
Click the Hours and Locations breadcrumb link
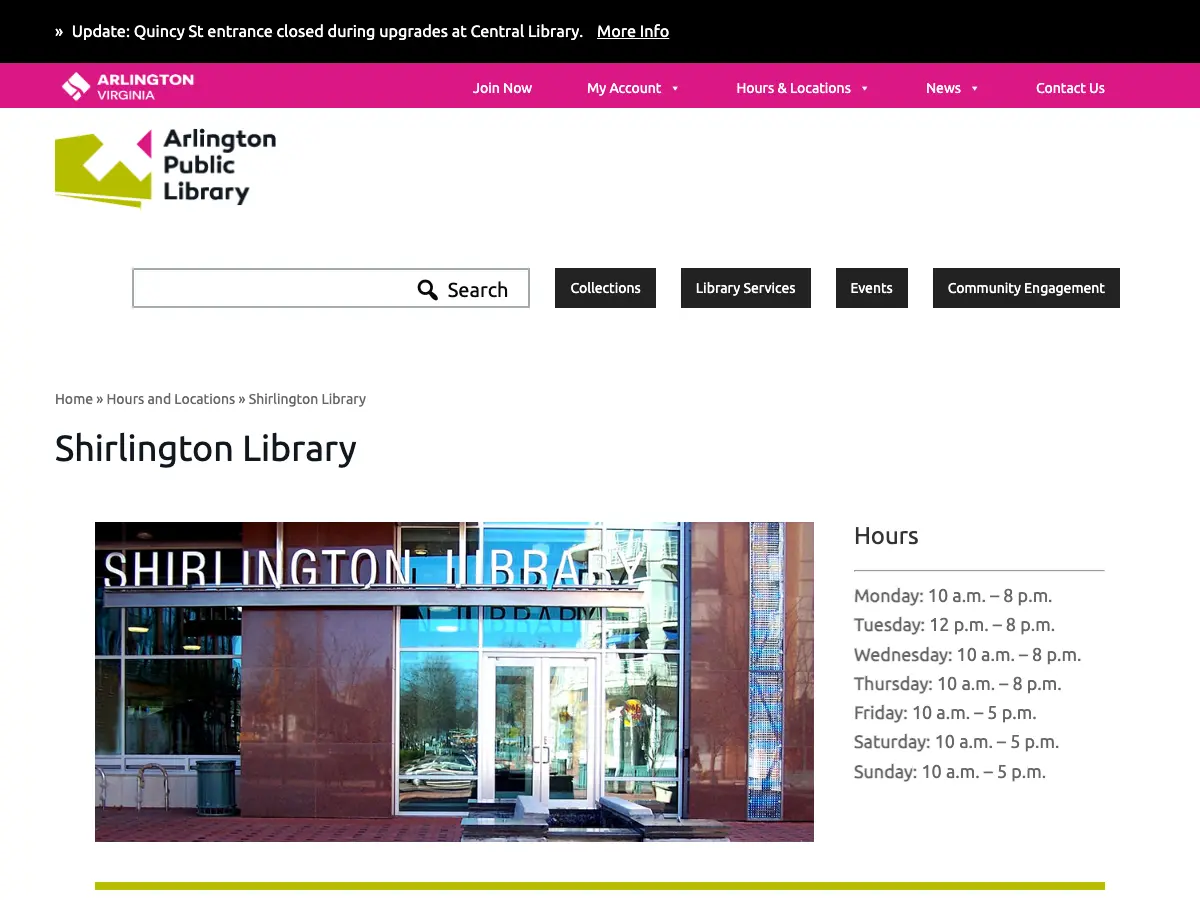pos(171,399)
